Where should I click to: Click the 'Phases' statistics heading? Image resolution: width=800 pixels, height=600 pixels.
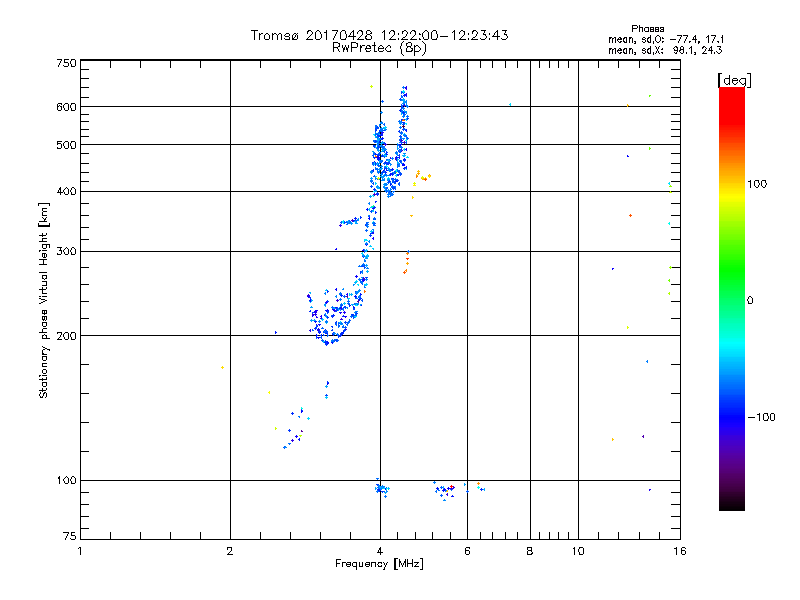[647, 29]
